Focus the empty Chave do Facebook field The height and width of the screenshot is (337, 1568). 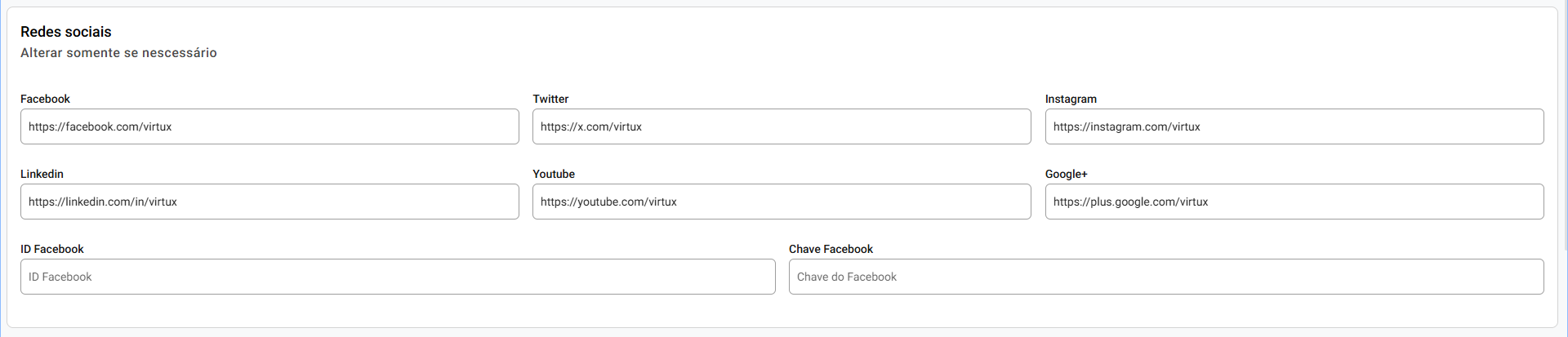[x=1166, y=277]
